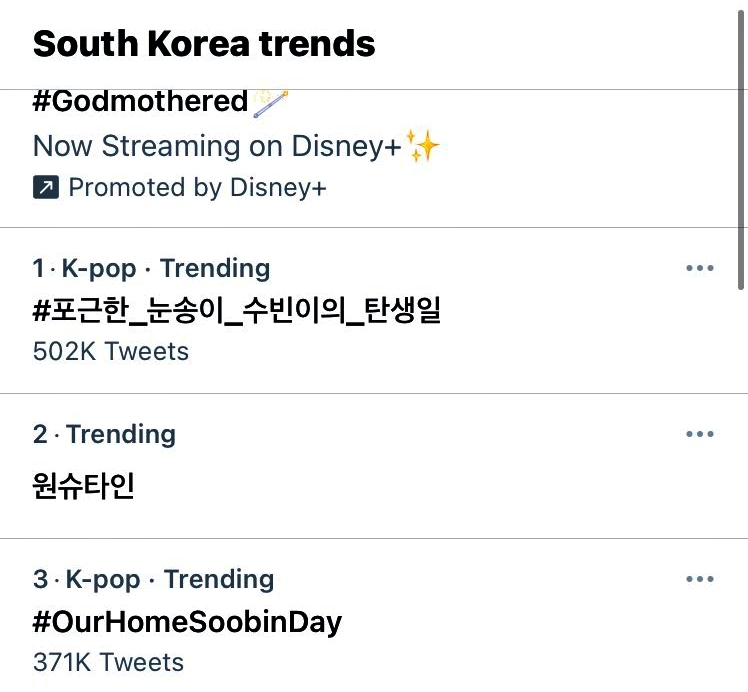Click the "2 · Trending" label
Image resolution: width=748 pixels, height=692 pixels.
[x=104, y=434]
